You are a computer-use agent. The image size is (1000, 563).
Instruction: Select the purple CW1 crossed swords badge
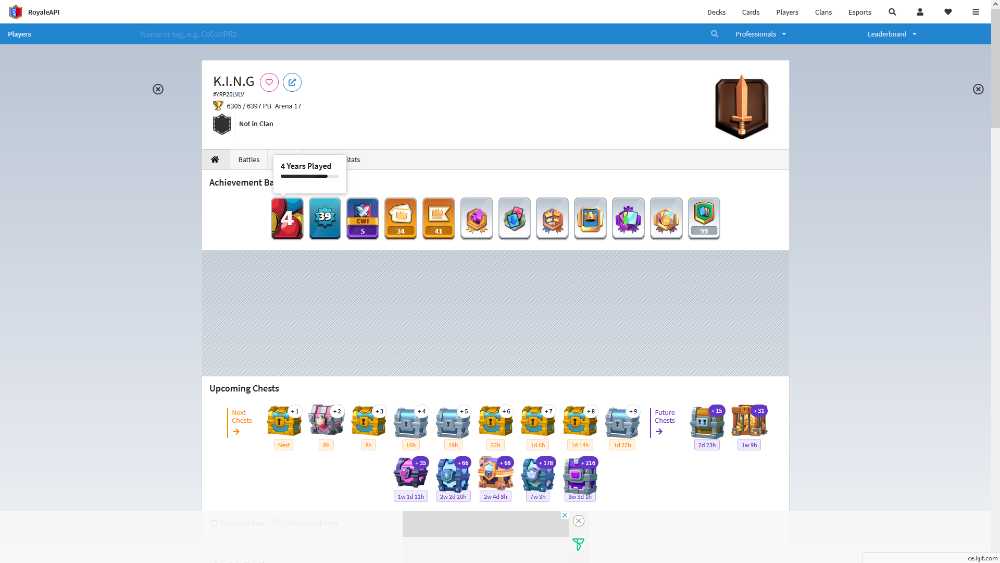click(362, 219)
